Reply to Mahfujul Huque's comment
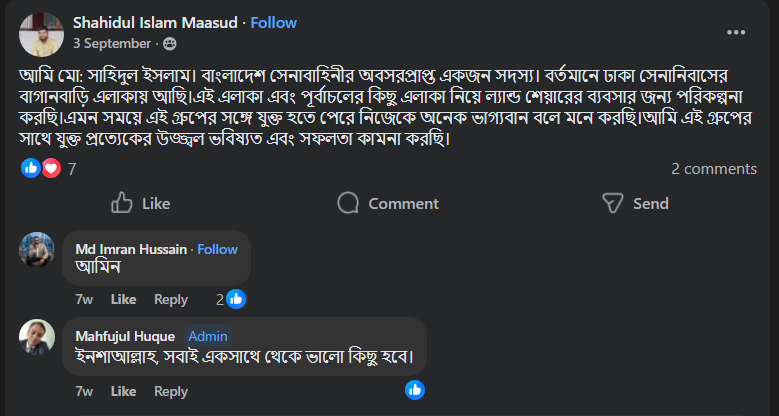Screen dimensions: 779x416 171,391
